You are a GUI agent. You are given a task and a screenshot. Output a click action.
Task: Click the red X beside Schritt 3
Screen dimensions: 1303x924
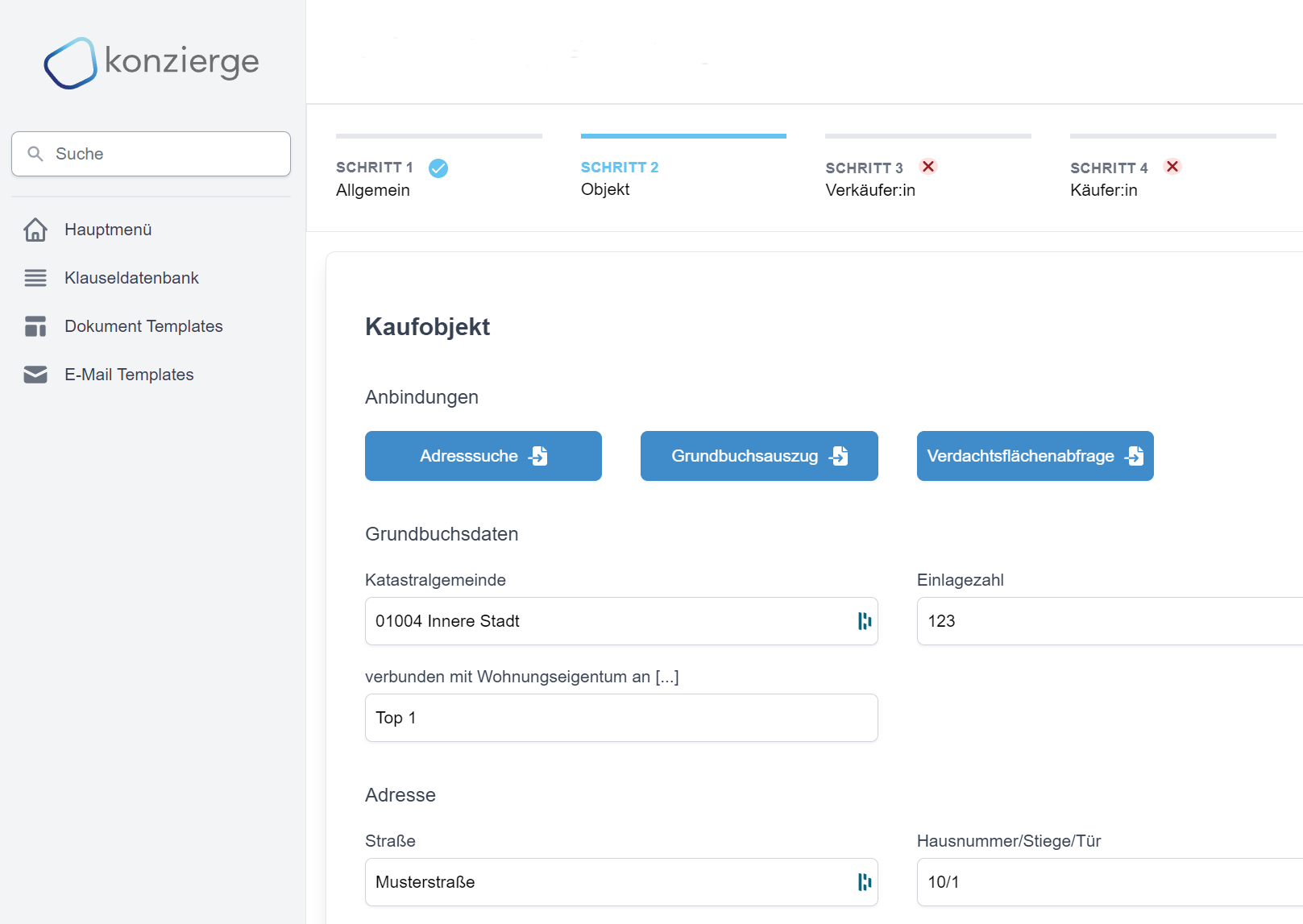[x=928, y=167]
